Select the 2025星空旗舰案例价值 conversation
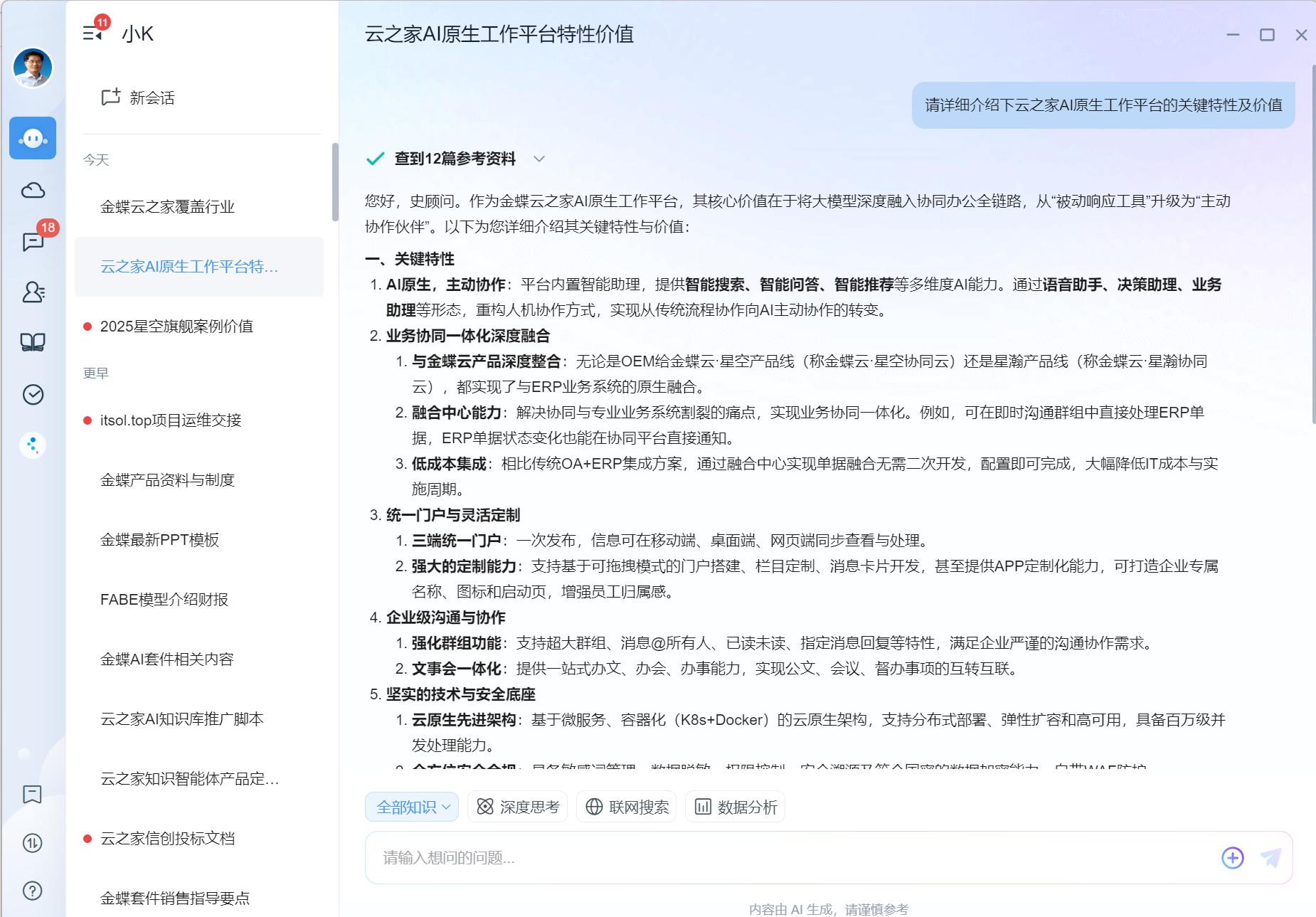The width and height of the screenshot is (1316, 917). point(179,327)
